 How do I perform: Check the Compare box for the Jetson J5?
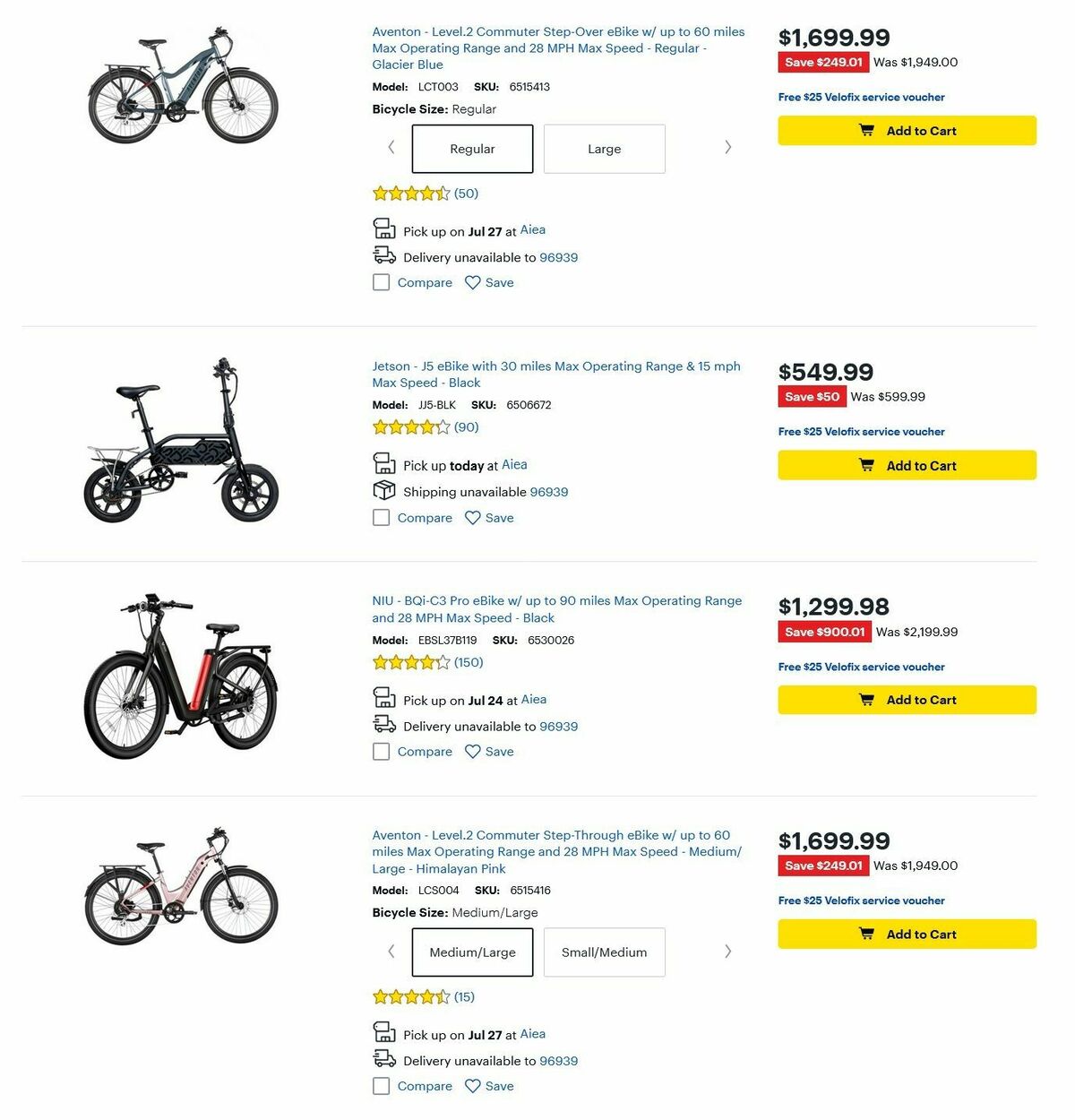click(x=381, y=518)
